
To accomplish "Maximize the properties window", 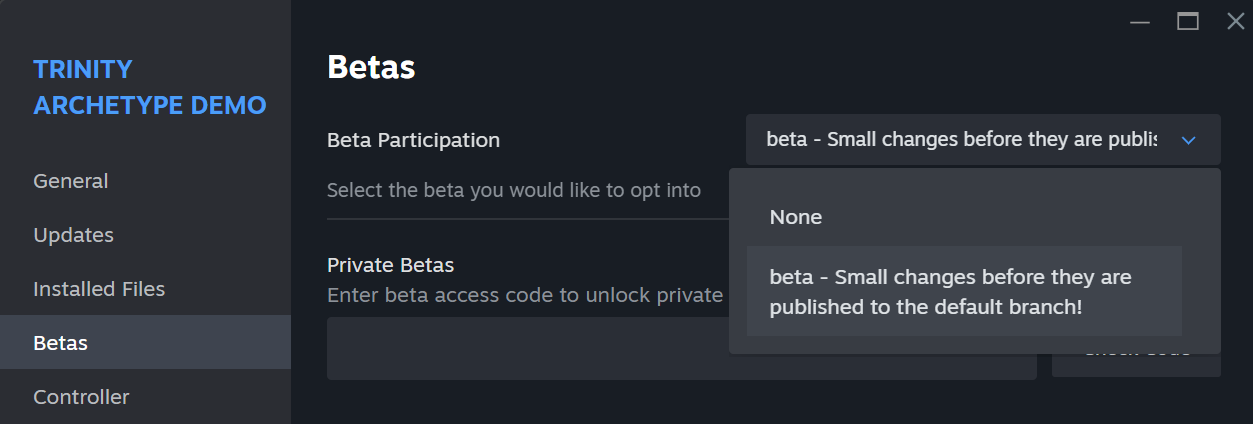I will pos(1188,21).
